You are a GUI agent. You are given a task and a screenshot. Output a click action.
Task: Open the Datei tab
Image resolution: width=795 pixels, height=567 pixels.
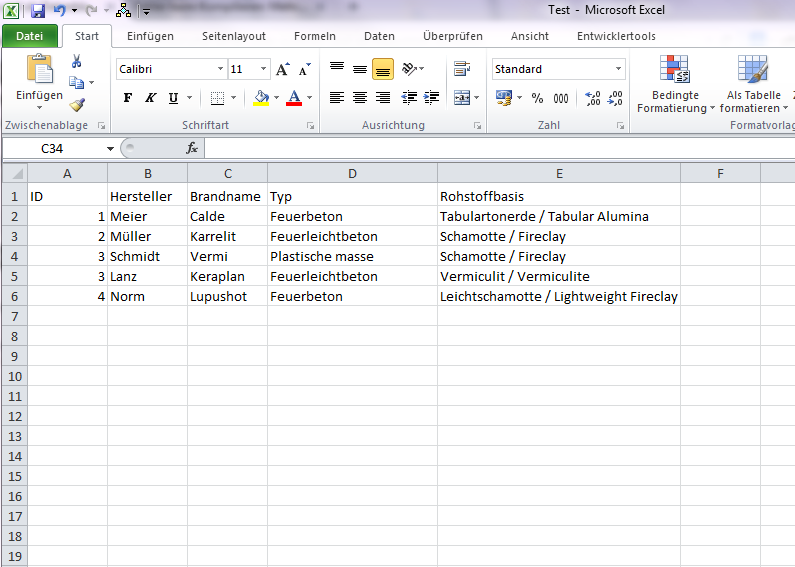tap(29, 36)
